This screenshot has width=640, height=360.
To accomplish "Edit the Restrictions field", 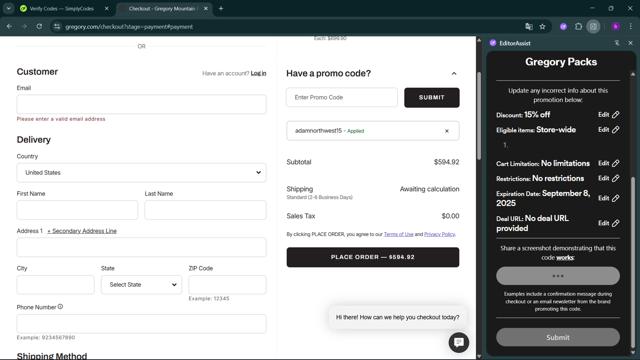I will click(609, 178).
